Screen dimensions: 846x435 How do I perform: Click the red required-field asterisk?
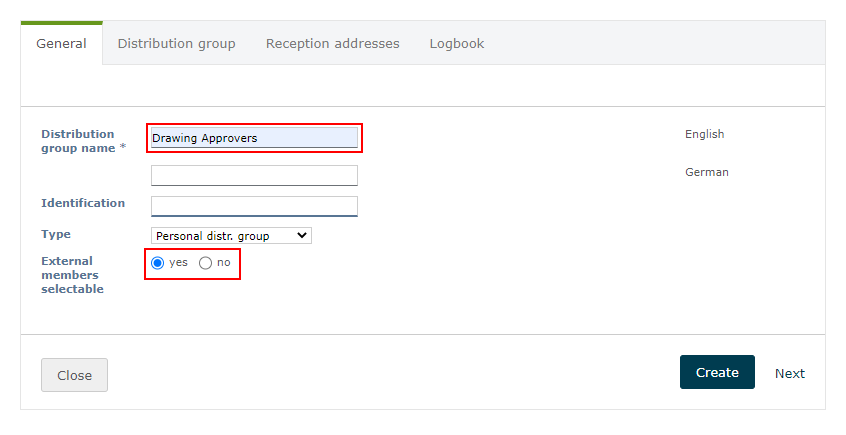click(x=123, y=148)
